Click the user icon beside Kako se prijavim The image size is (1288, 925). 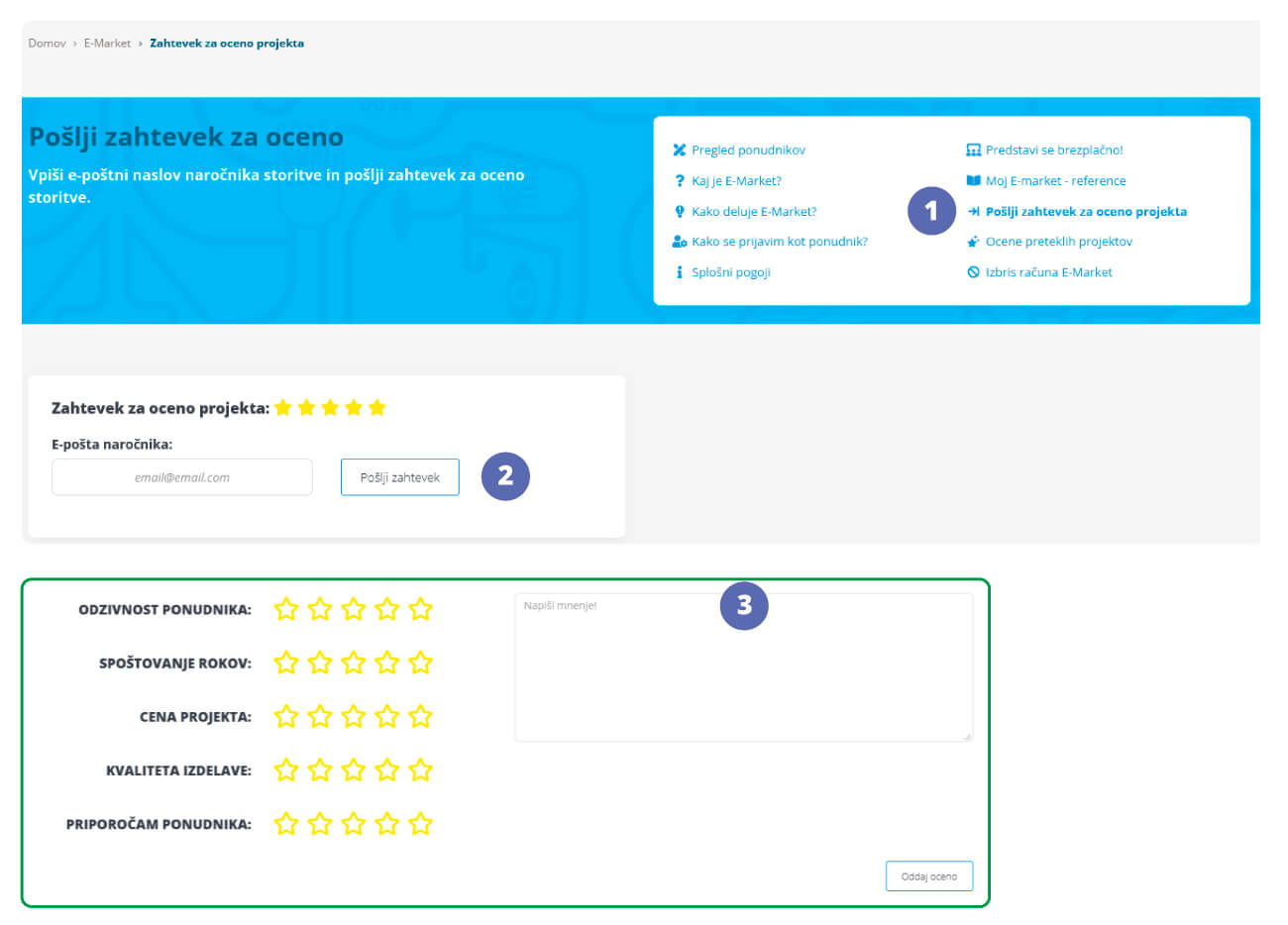click(x=679, y=242)
